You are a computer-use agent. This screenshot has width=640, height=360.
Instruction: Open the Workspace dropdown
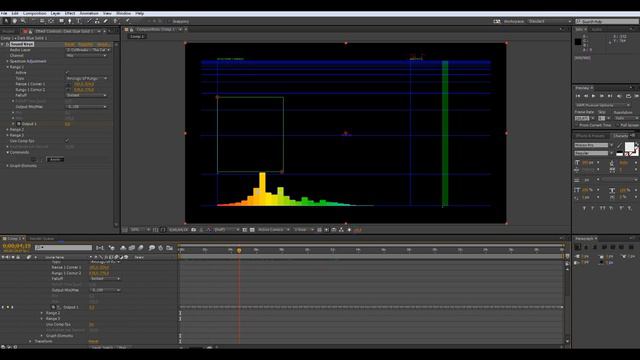549,21
